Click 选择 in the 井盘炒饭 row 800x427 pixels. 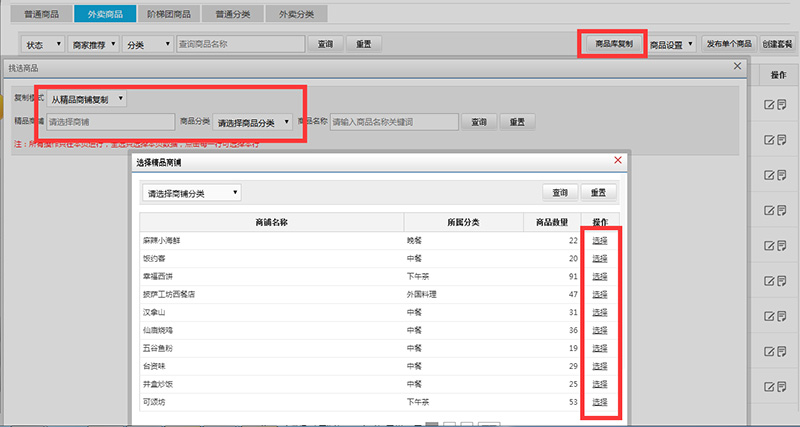600,384
